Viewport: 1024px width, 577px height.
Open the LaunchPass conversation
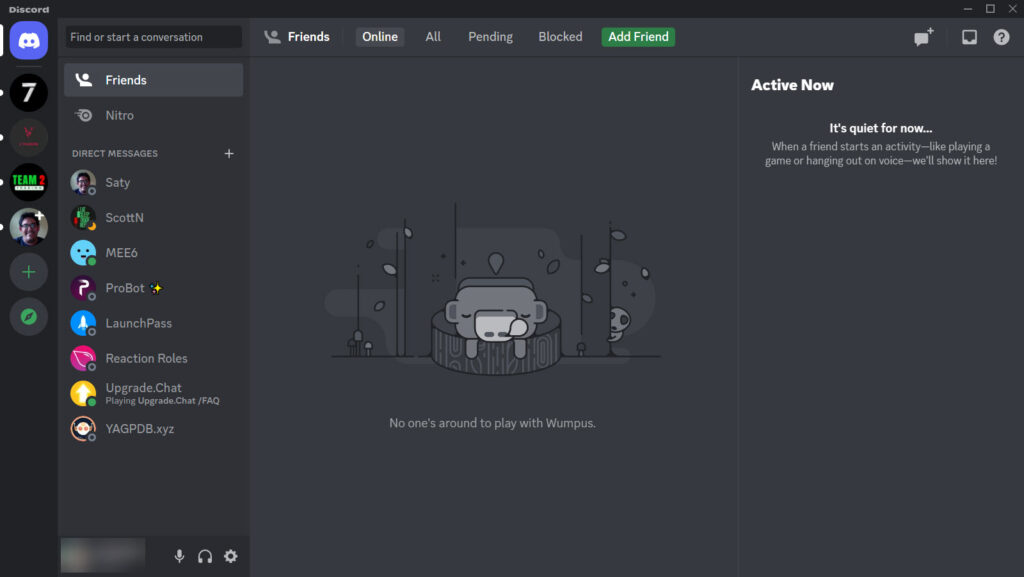pos(153,323)
